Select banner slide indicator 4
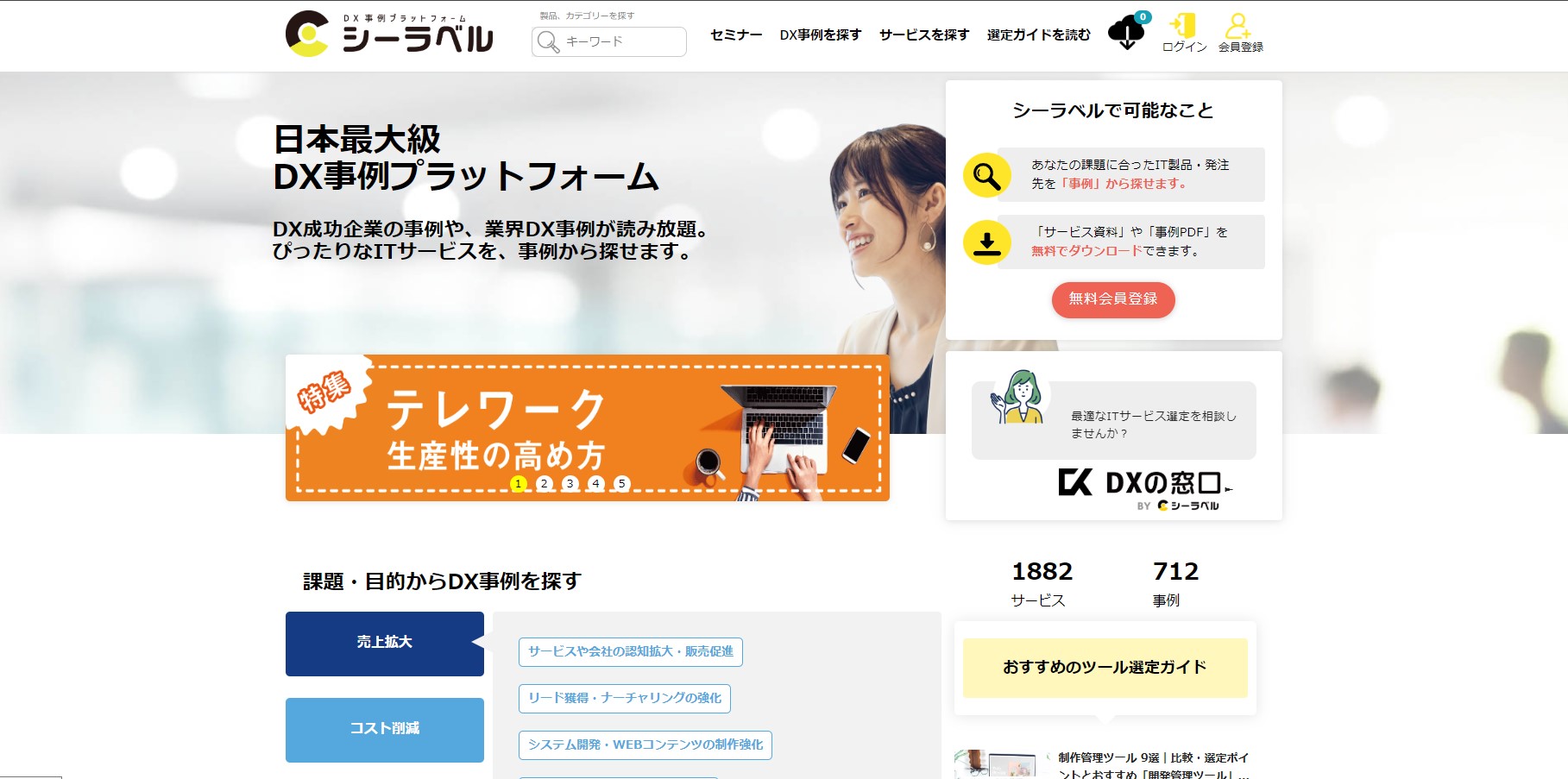This screenshot has width=1568, height=779. point(595,484)
